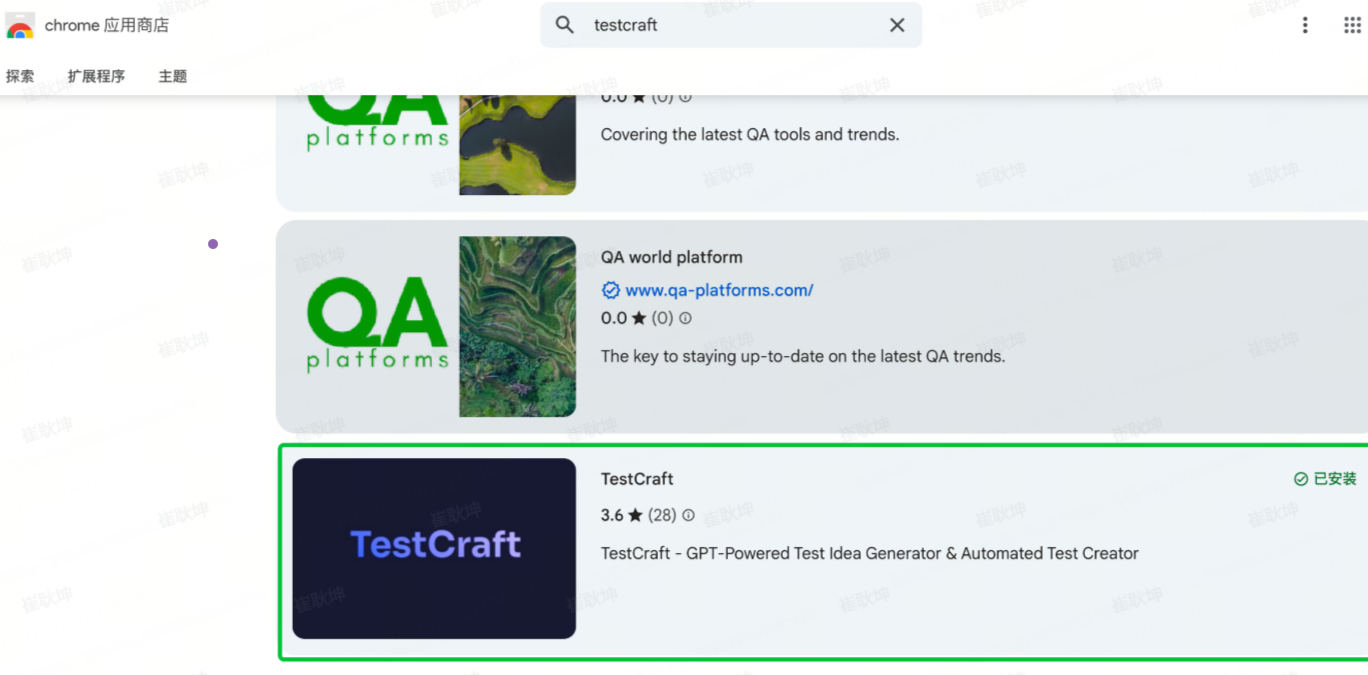The image size is (1368, 675).
Task: Open the www.qa-platforms.com link
Action: 718,290
